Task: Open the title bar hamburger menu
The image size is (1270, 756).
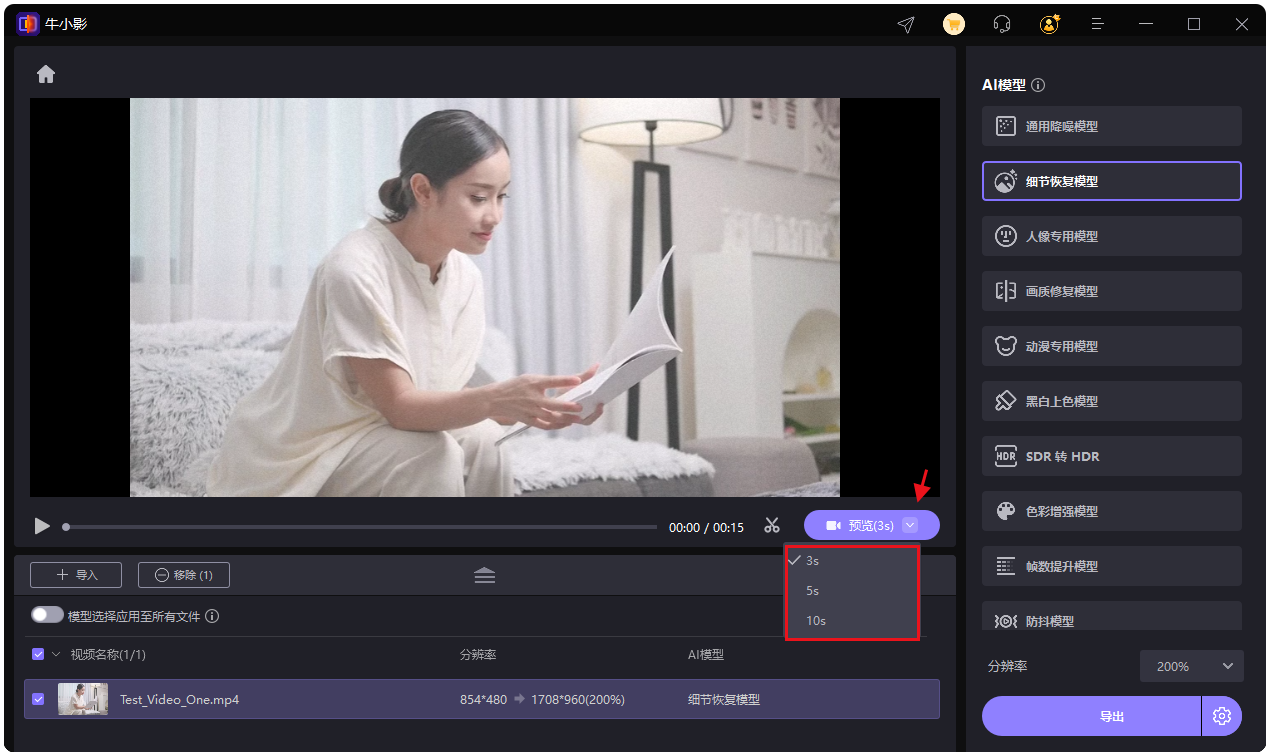Action: pyautogui.click(x=1097, y=24)
